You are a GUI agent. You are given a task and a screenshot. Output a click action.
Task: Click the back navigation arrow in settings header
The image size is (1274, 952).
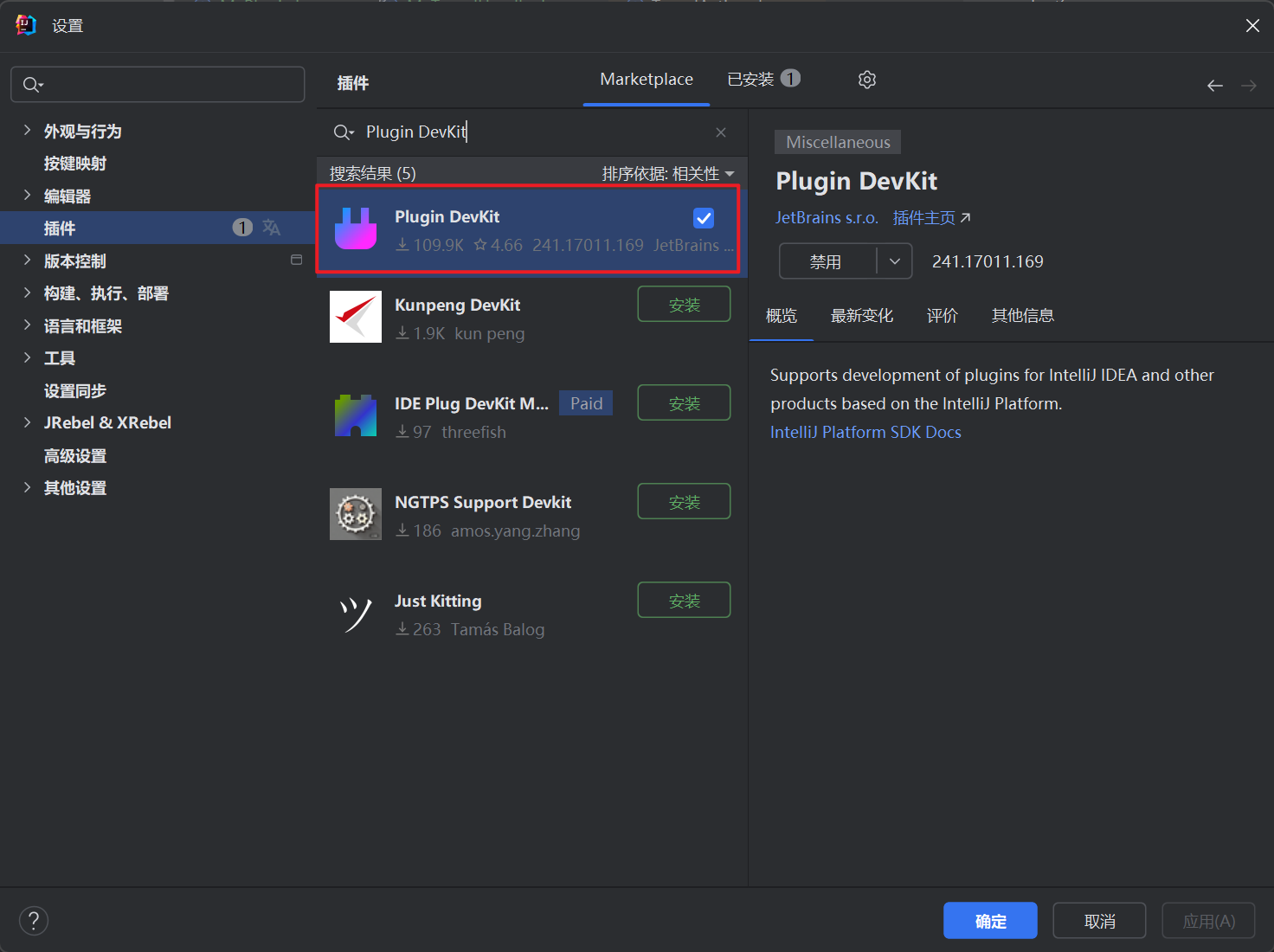coord(1214,85)
